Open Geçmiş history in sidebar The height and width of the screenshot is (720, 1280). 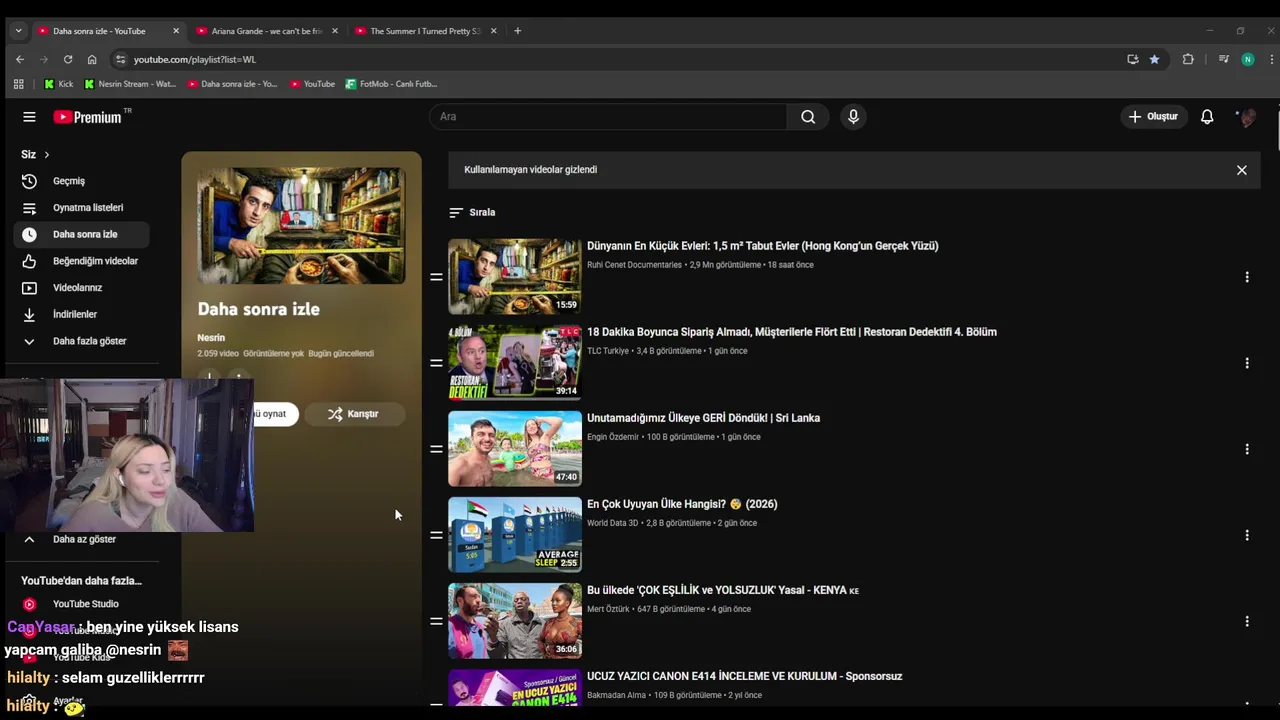81,181
